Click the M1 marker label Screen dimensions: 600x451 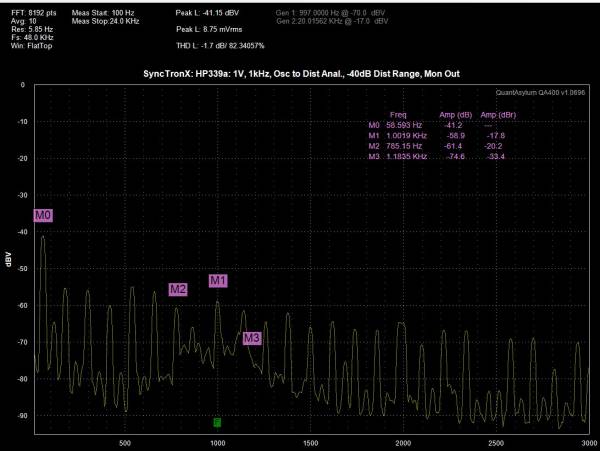tap(218, 280)
